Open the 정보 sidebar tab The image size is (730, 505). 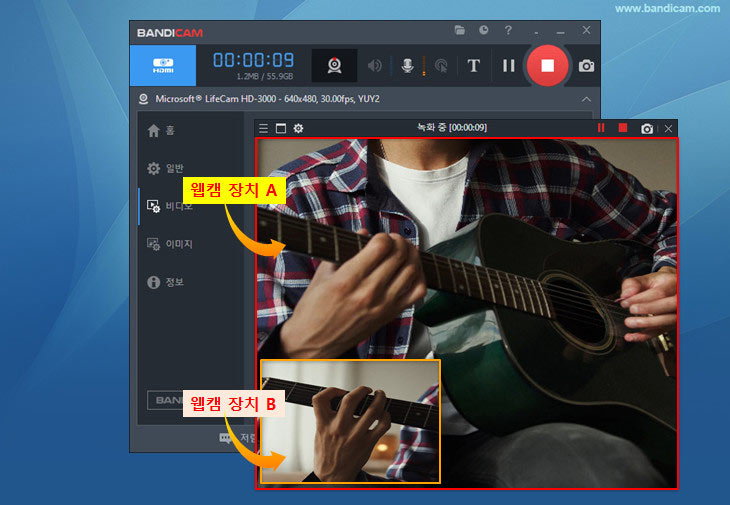pyautogui.click(x=165, y=282)
